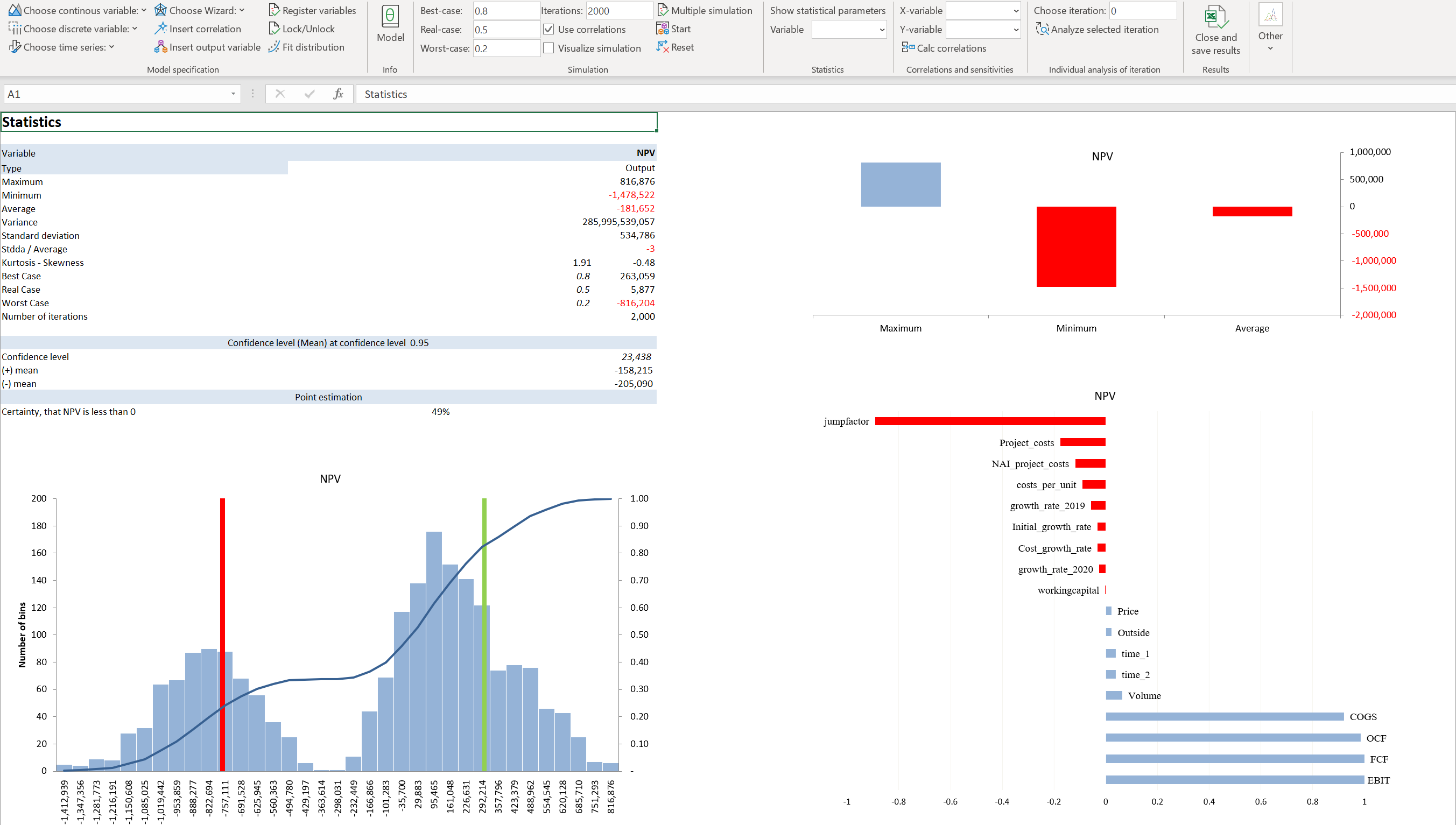Open the Choose Wizard dropdown
The height and width of the screenshot is (825, 1456).
pyautogui.click(x=201, y=10)
